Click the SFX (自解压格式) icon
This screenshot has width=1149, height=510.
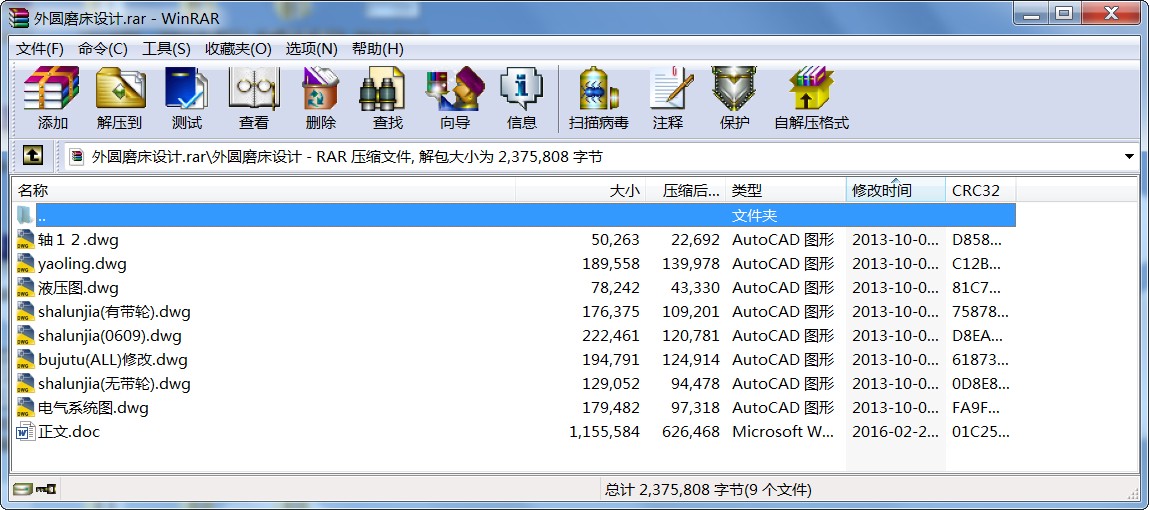tap(811, 98)
